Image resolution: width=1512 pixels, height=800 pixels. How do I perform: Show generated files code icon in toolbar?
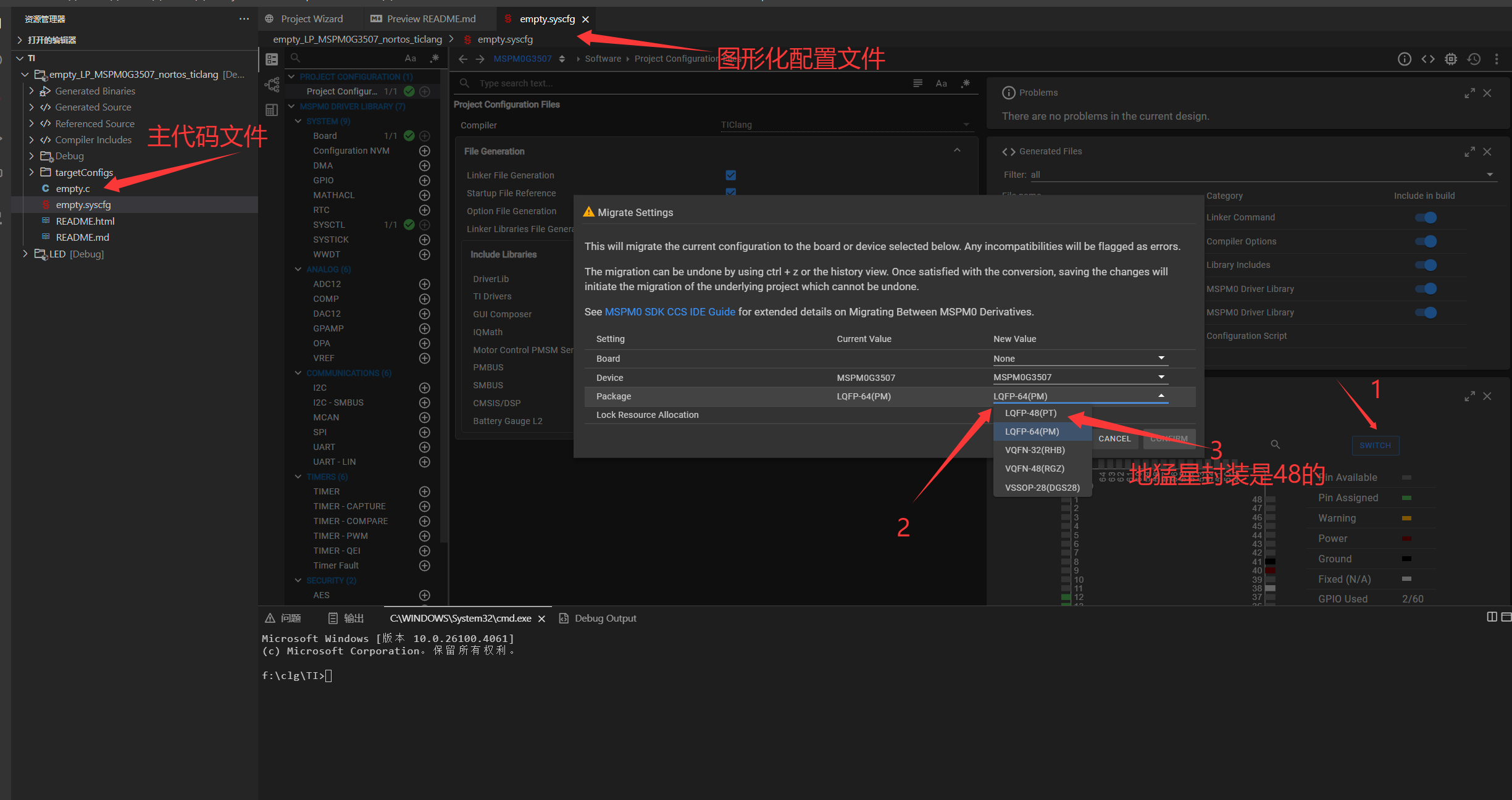point(1427,59)
